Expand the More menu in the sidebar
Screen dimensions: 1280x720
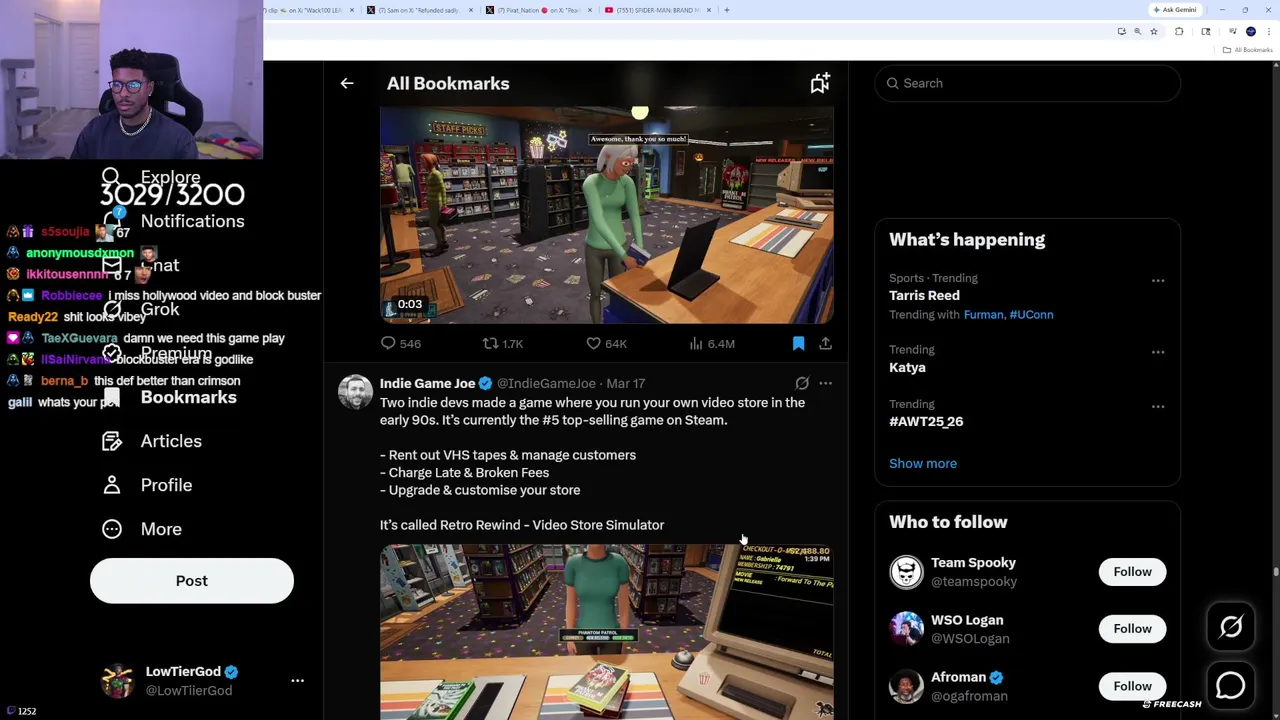[x=142, y=530]
